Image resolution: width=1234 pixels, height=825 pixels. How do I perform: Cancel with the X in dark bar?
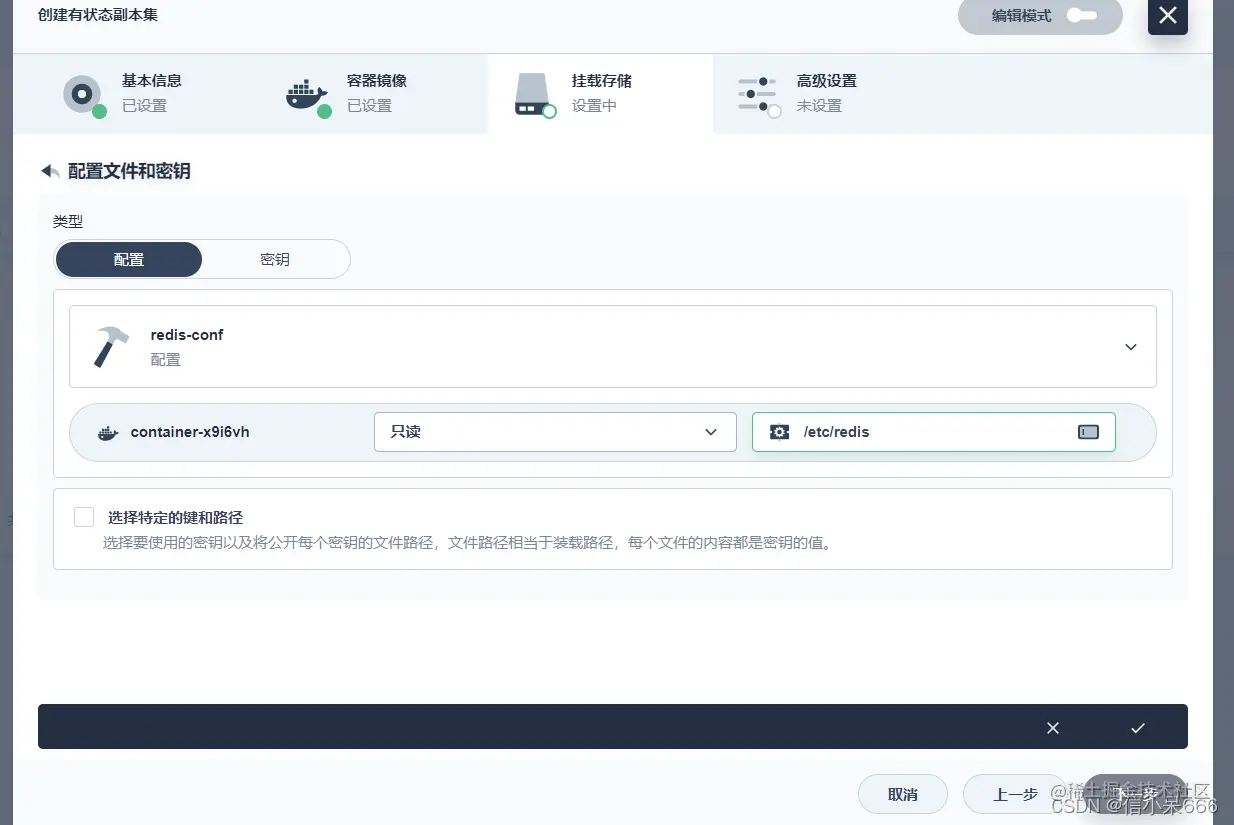click(x=1053, y=728)
